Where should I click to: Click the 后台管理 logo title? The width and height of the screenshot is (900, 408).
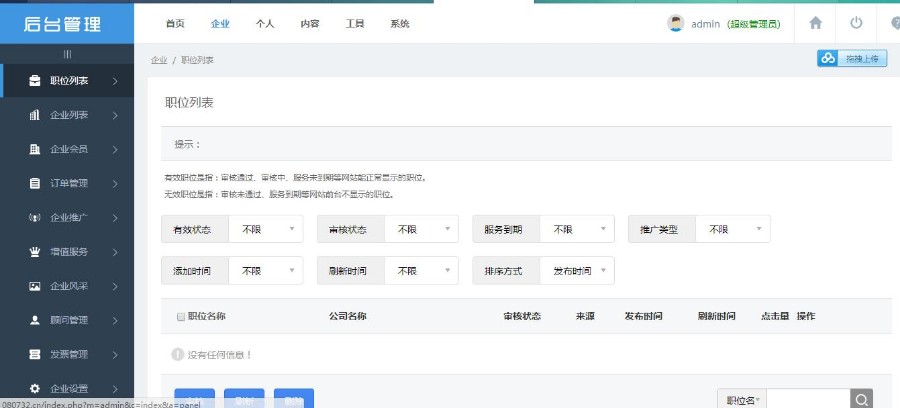(x=62, y=24)
